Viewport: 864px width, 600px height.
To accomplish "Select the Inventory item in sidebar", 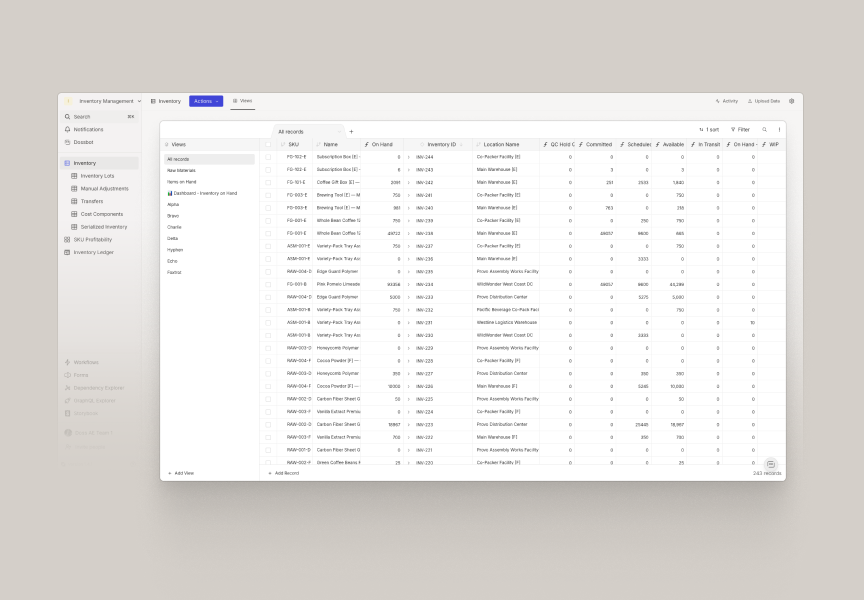I will (x=99, y=163).
